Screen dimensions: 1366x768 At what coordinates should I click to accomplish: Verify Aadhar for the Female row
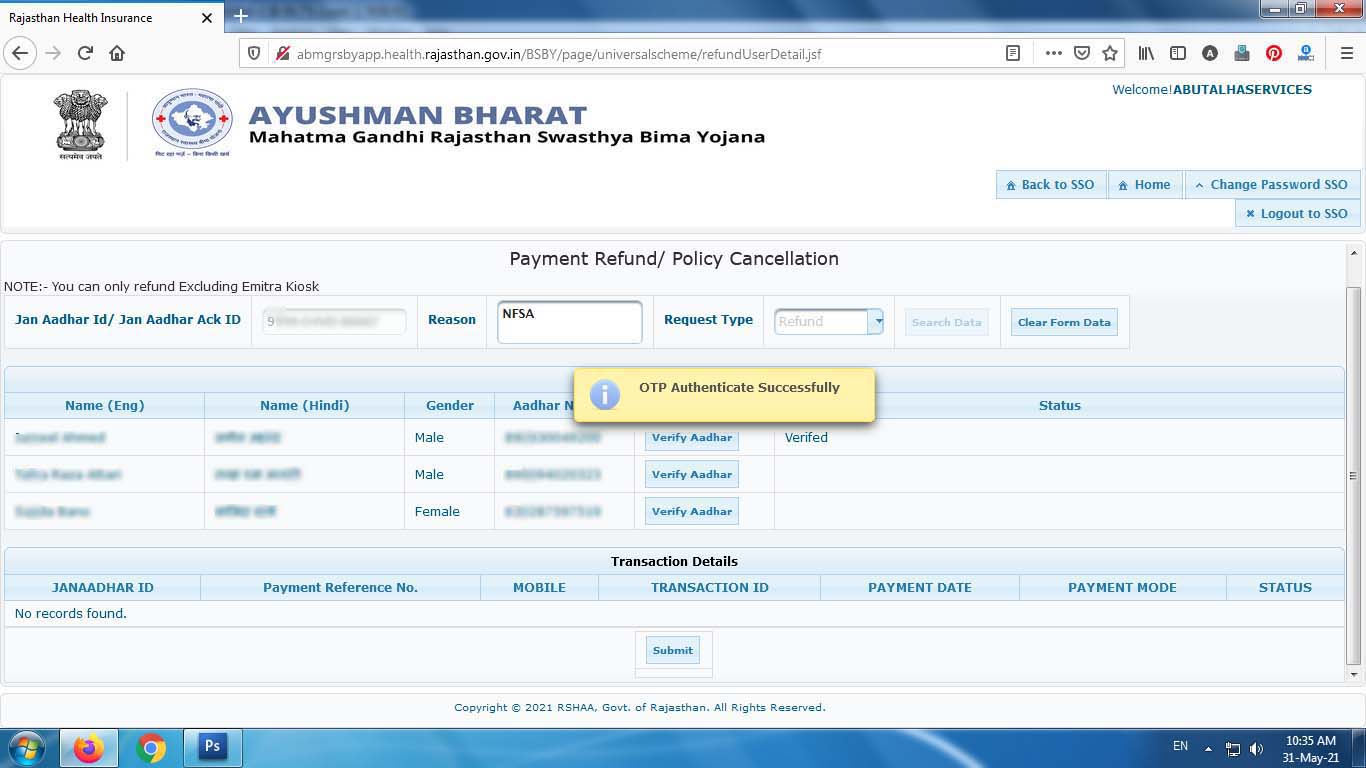click(692, 511)
